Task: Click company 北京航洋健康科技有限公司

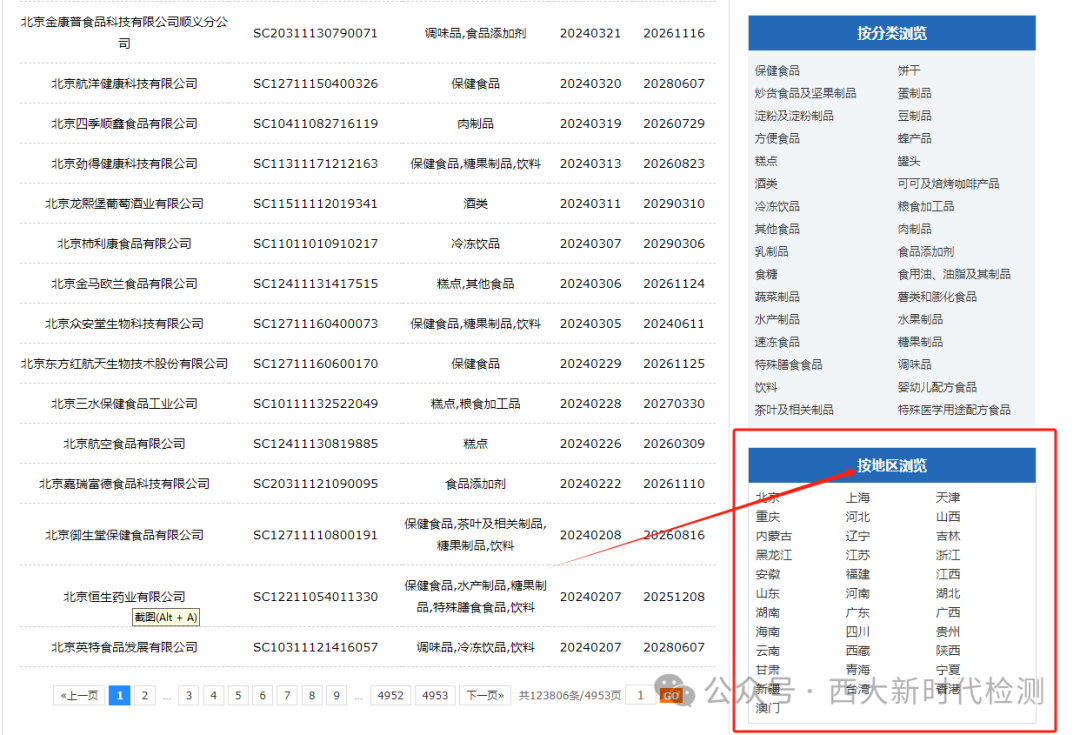Action: 124,83
